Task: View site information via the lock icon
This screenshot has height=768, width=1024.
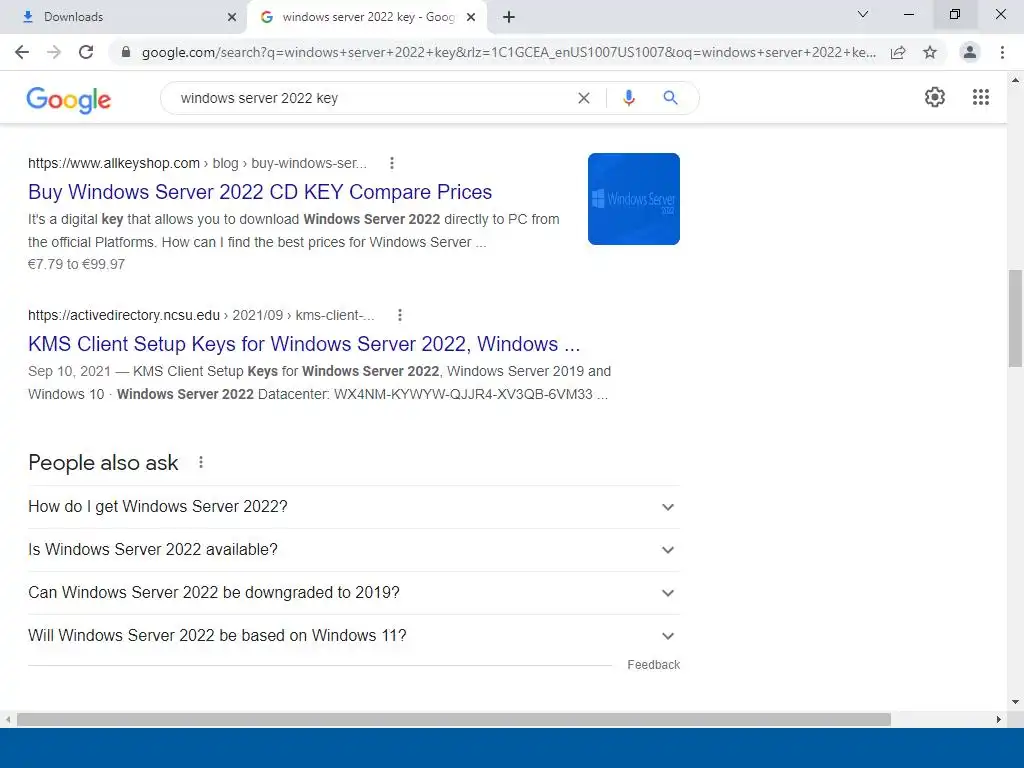Action: pos(126,52)
